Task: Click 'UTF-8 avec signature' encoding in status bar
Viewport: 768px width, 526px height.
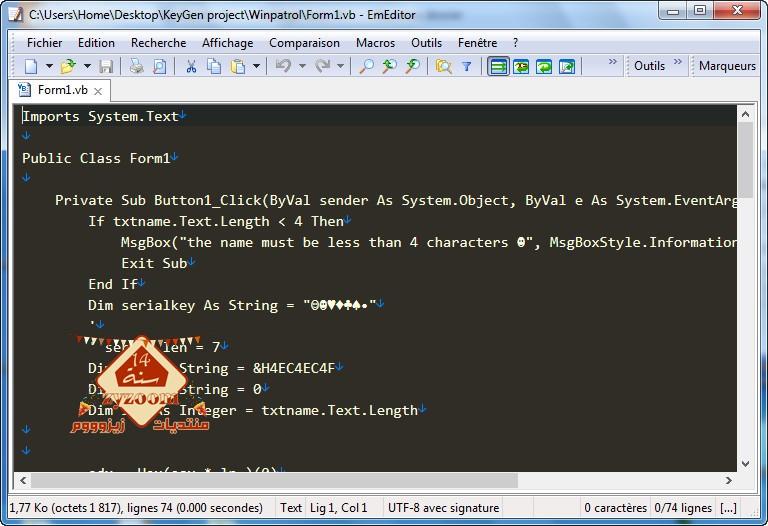Action: coord(443,508)
